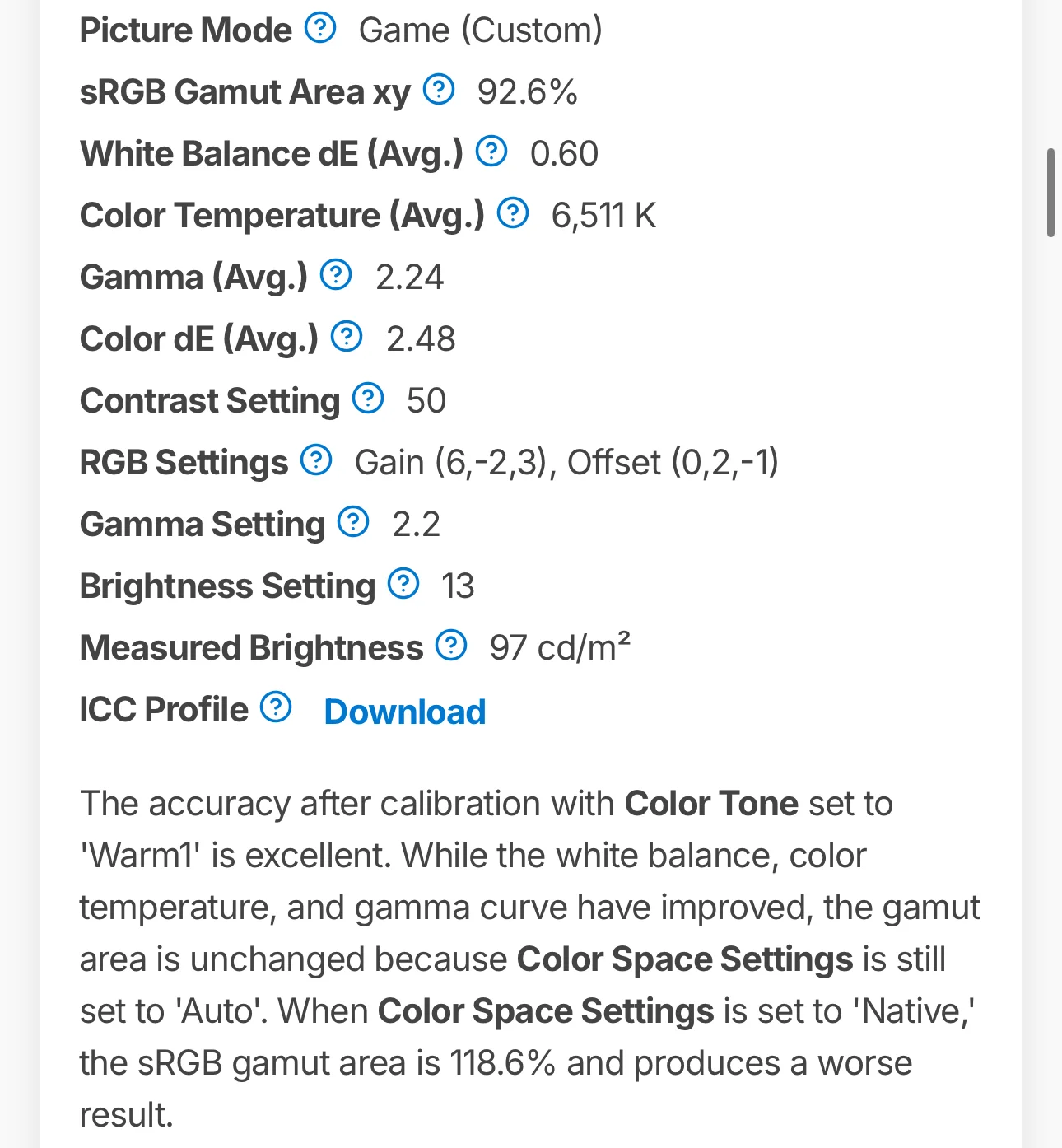Click Gamma Setting question mark icon

pos(353,522)
